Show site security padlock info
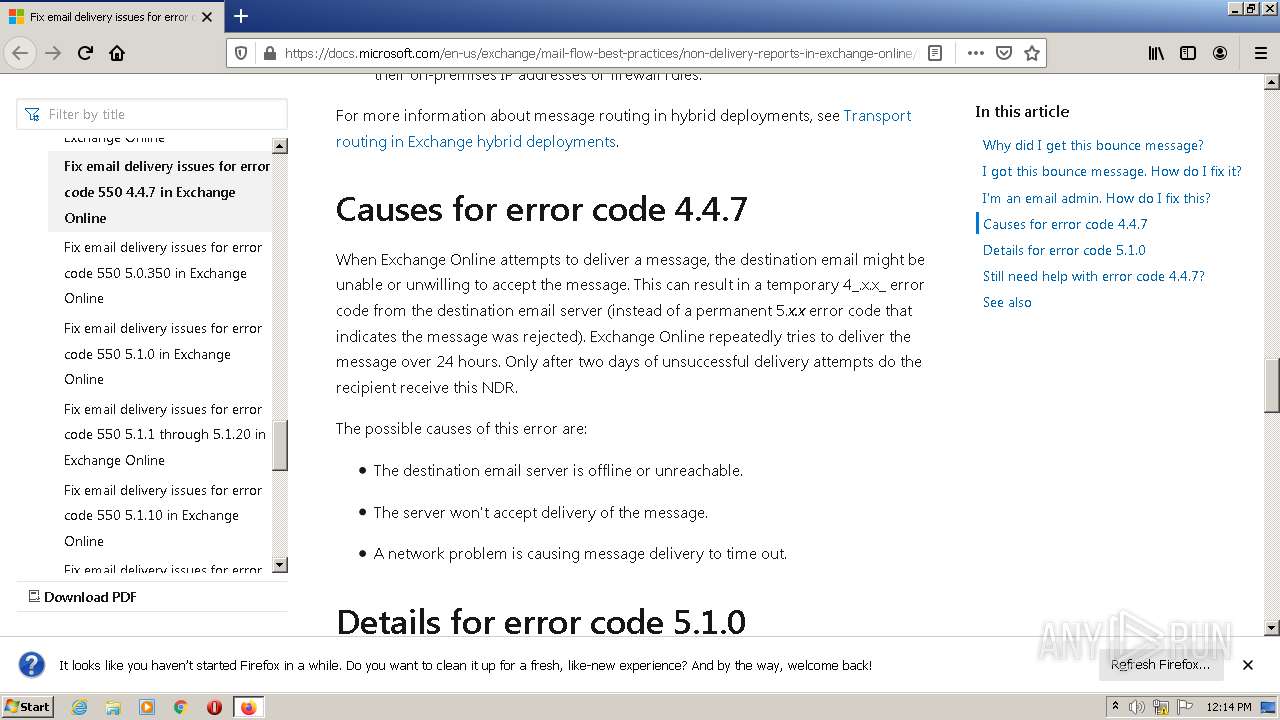Image resolution: width=1280 pixels, height=720 pixels. click(x=269, y=53)
